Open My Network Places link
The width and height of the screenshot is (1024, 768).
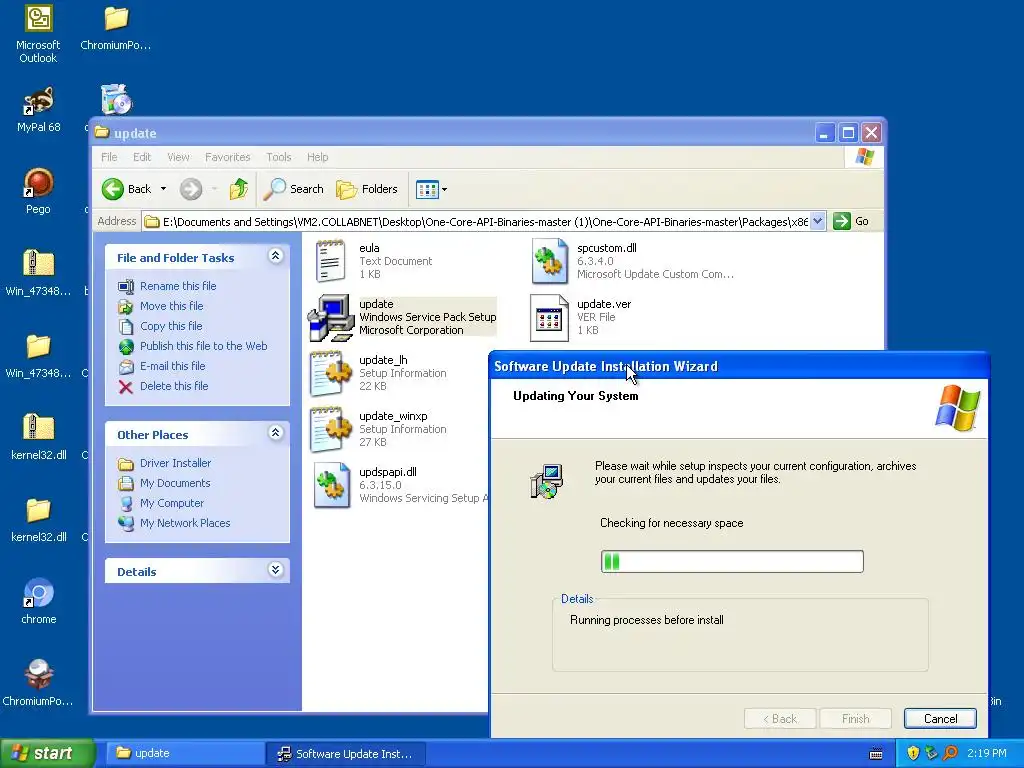coord(185,523)
